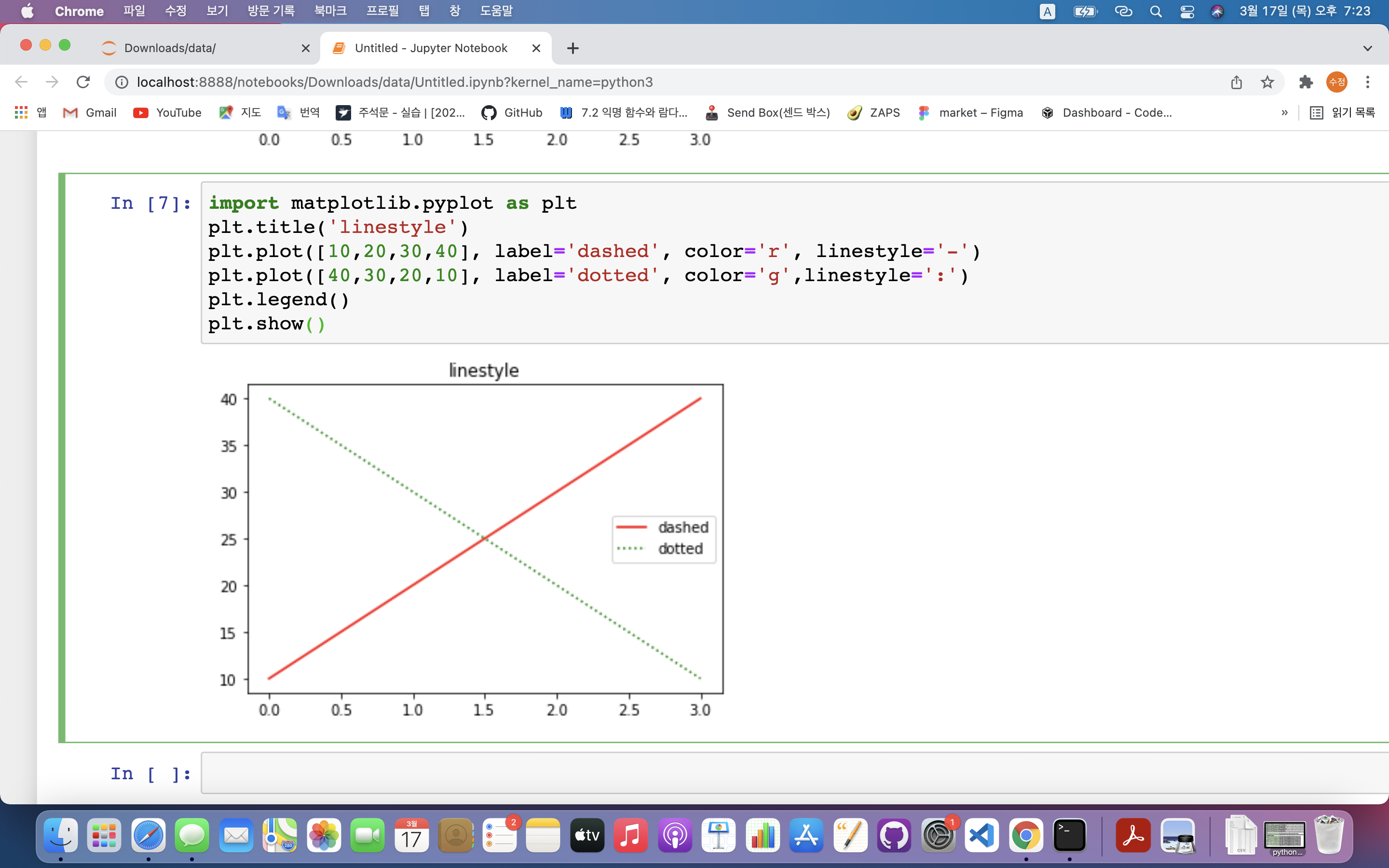
Task: Open macOS Control Center toggle icon
Action: point(1187,12)
